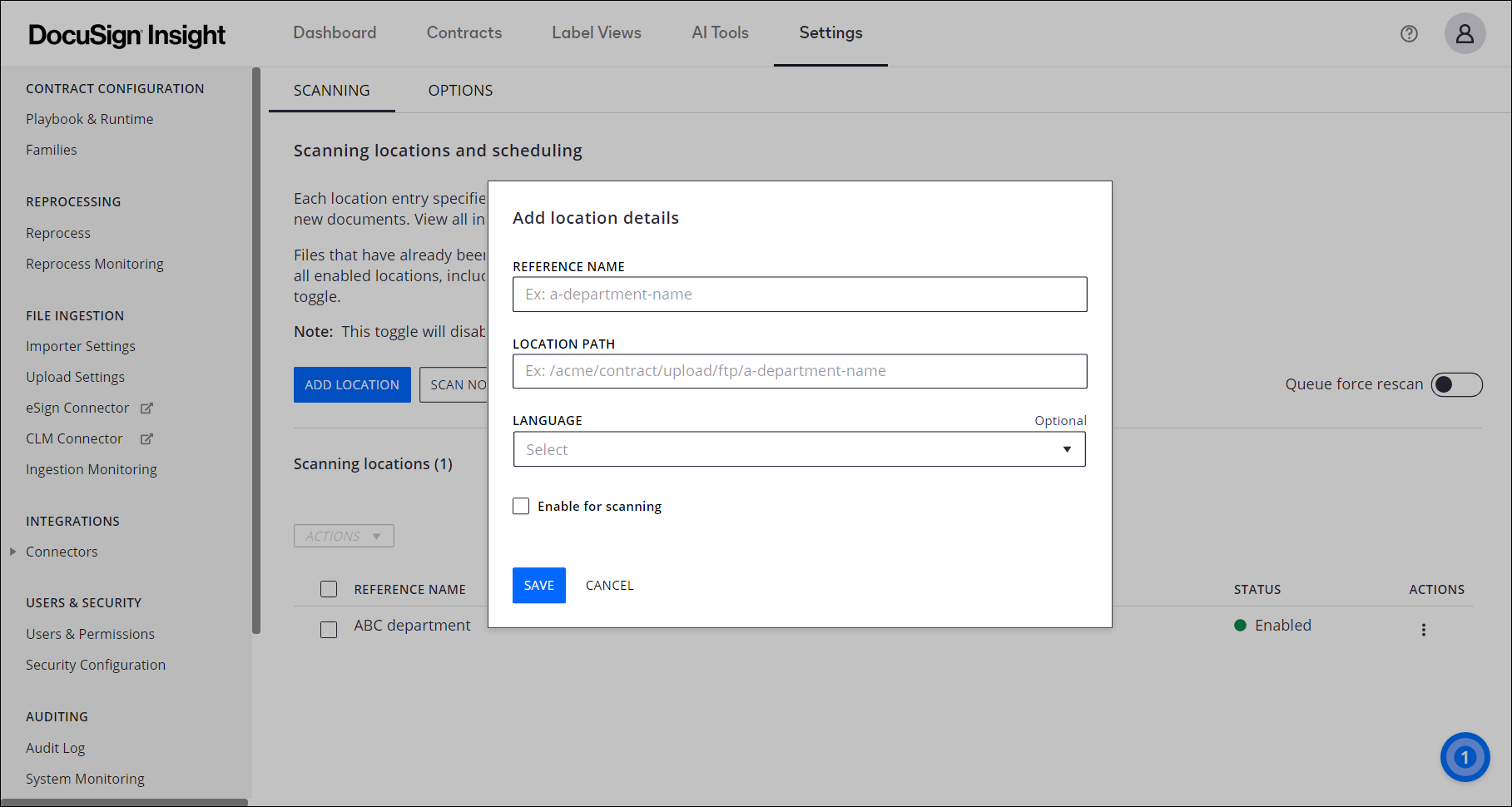Click the eSign Connector external link icon
This screenshot has height=807, width=1512.
(146, 408)
